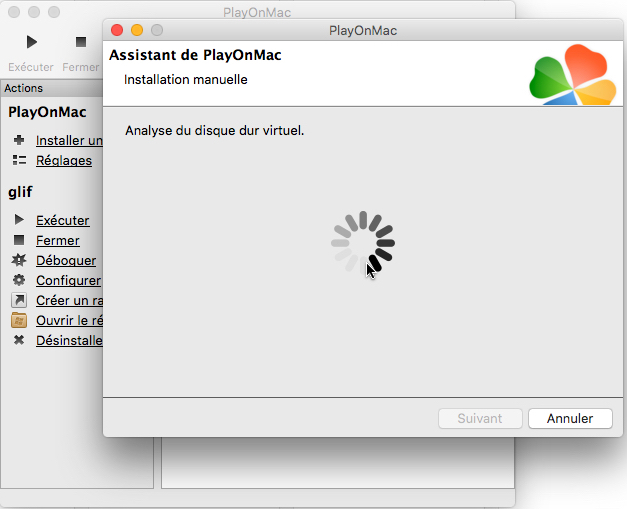Viewport: 627px width, 509px height.
Task: Cancel the wizard with Annuler button
Action: (x=570, y=418)
